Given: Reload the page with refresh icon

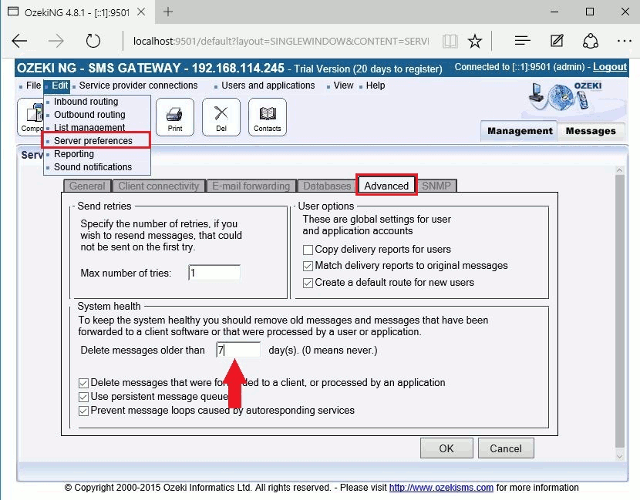Looking at the screenshot, I should (93, 41).
